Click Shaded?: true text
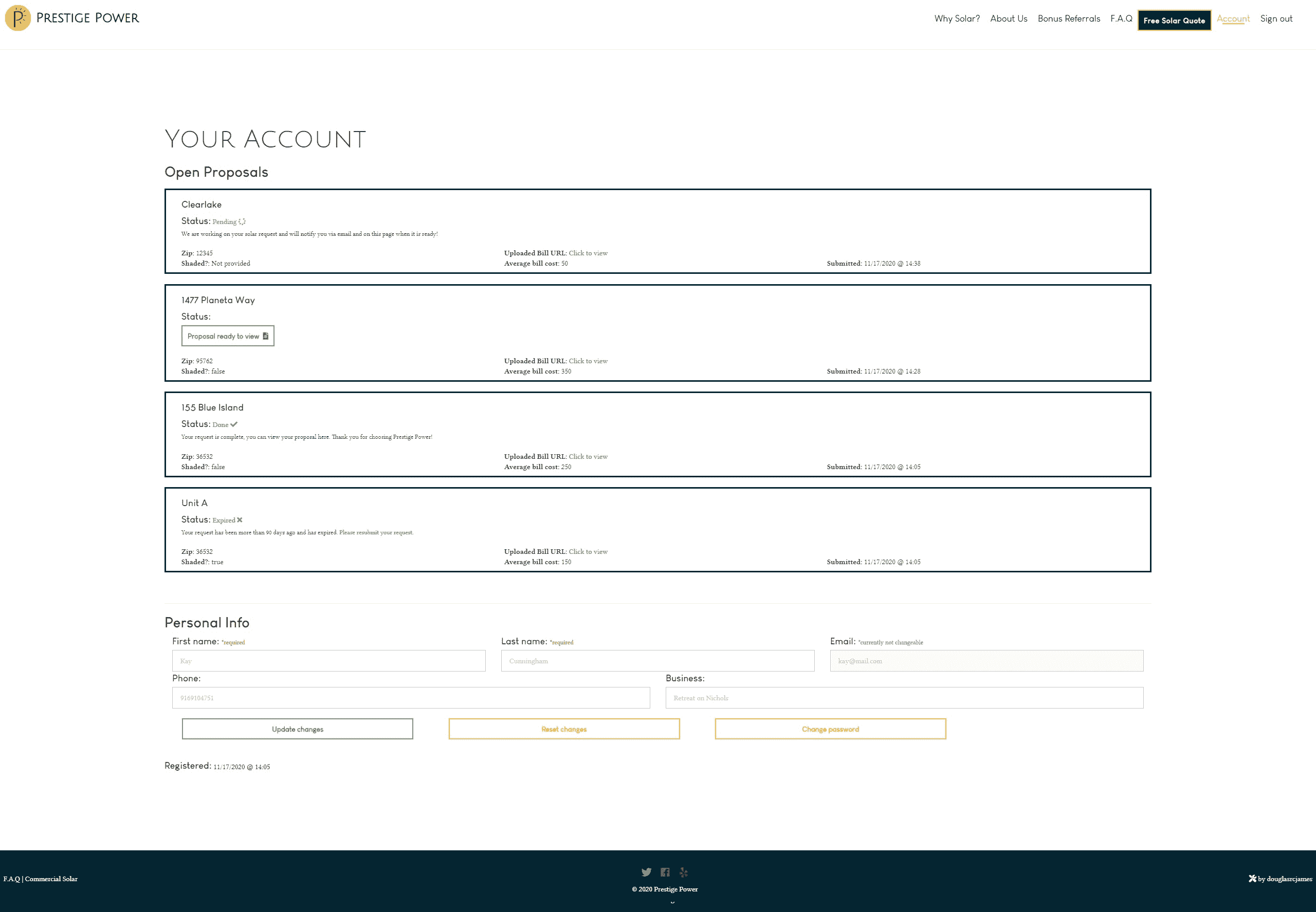The image size is (1316, 912). tap(203, 562)
